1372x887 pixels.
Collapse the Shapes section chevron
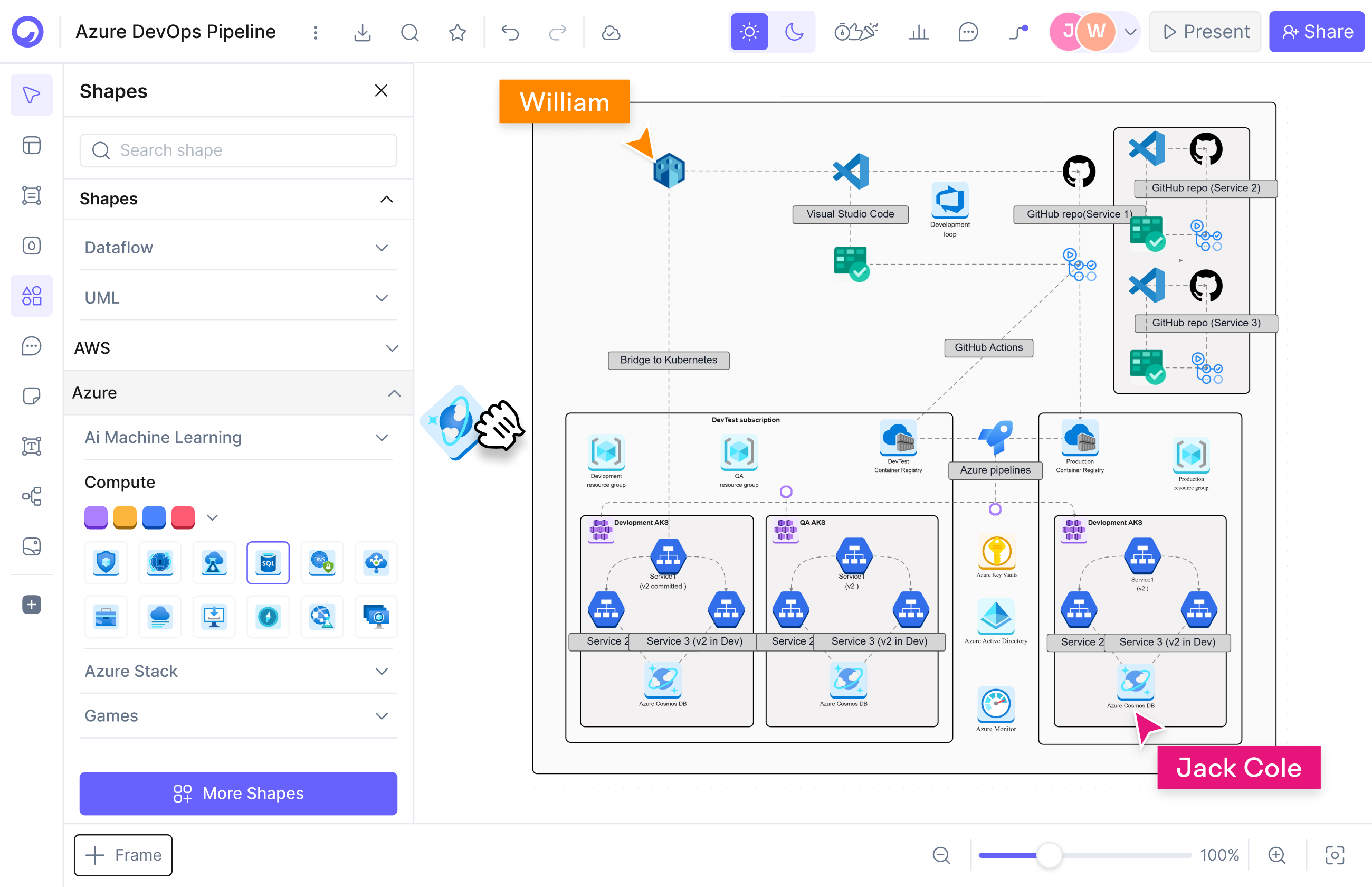(x=387, y=199)
